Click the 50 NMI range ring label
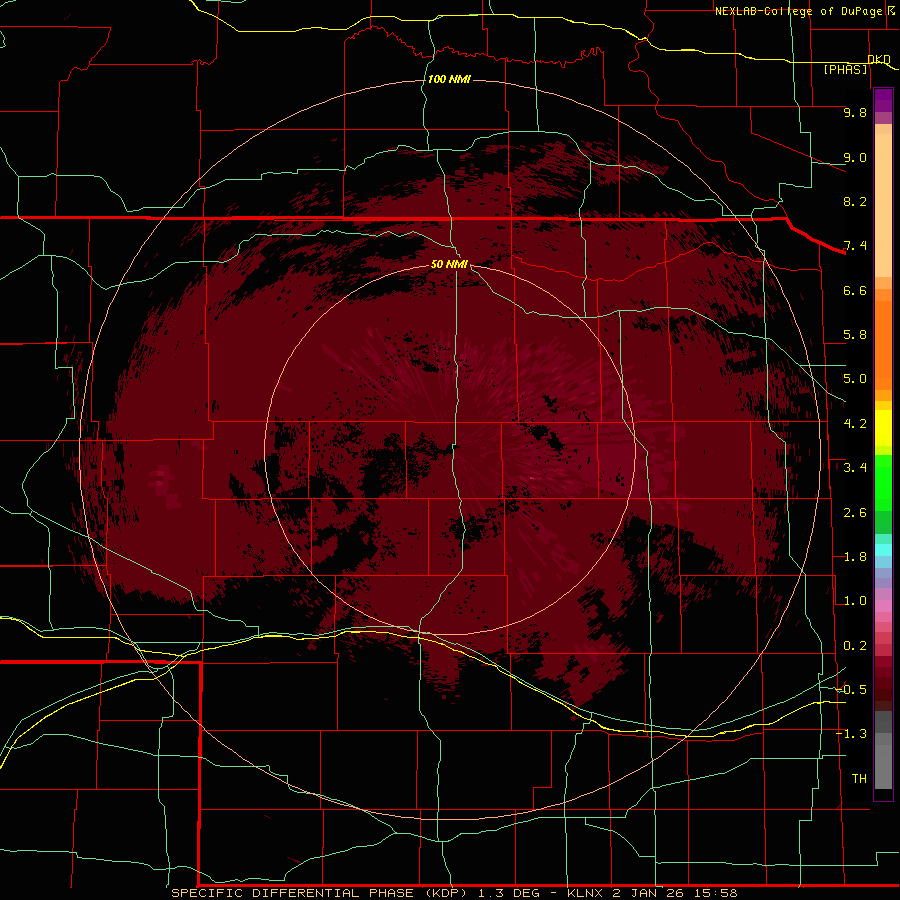 [x=449, y=264]
